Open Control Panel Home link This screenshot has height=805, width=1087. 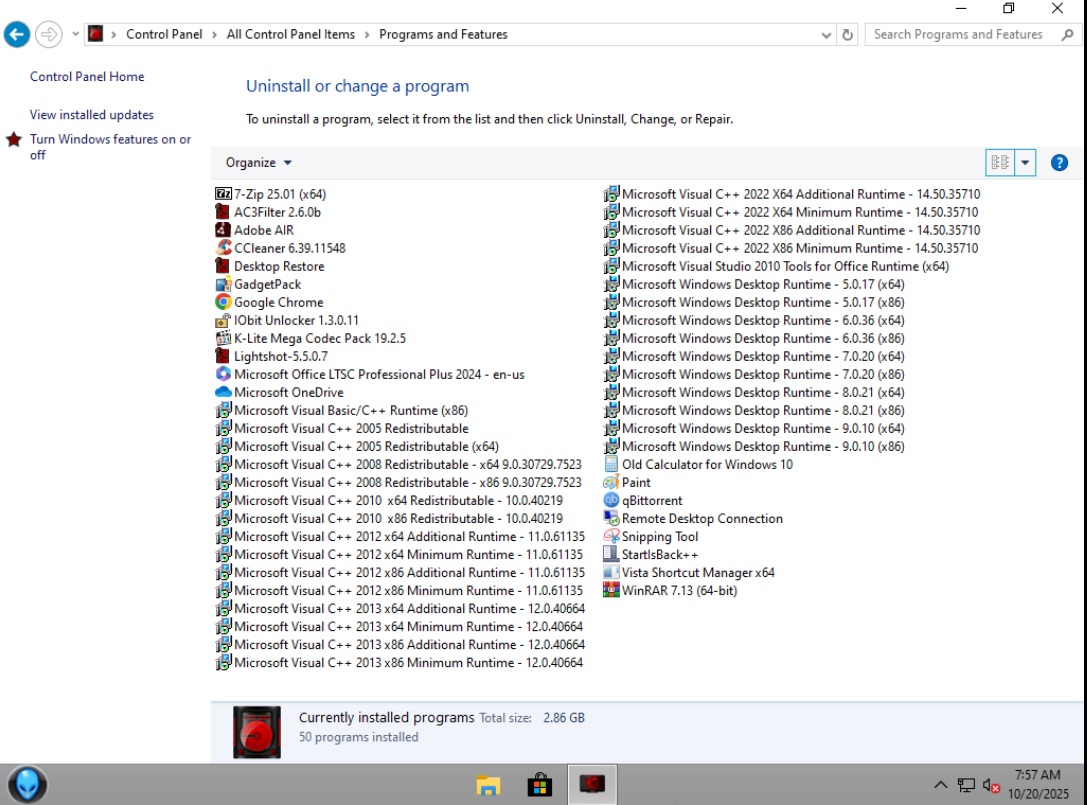87,77
